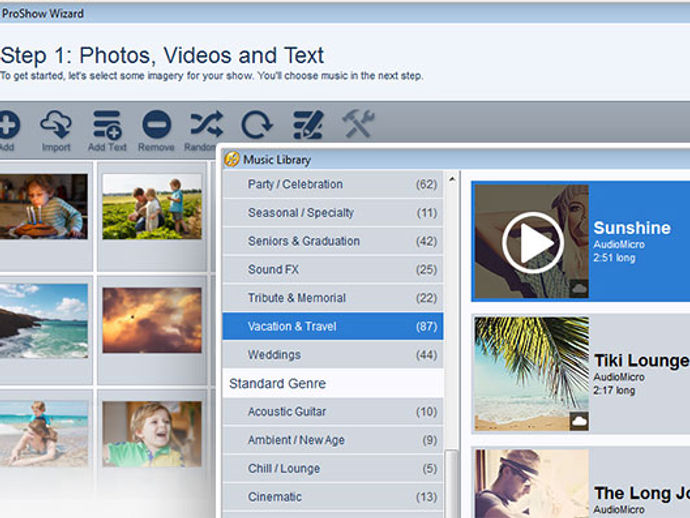The height and width of the screenshot is (518, 690).
Task: Select the Vacation & Travel category
Action: pos(333,326)
